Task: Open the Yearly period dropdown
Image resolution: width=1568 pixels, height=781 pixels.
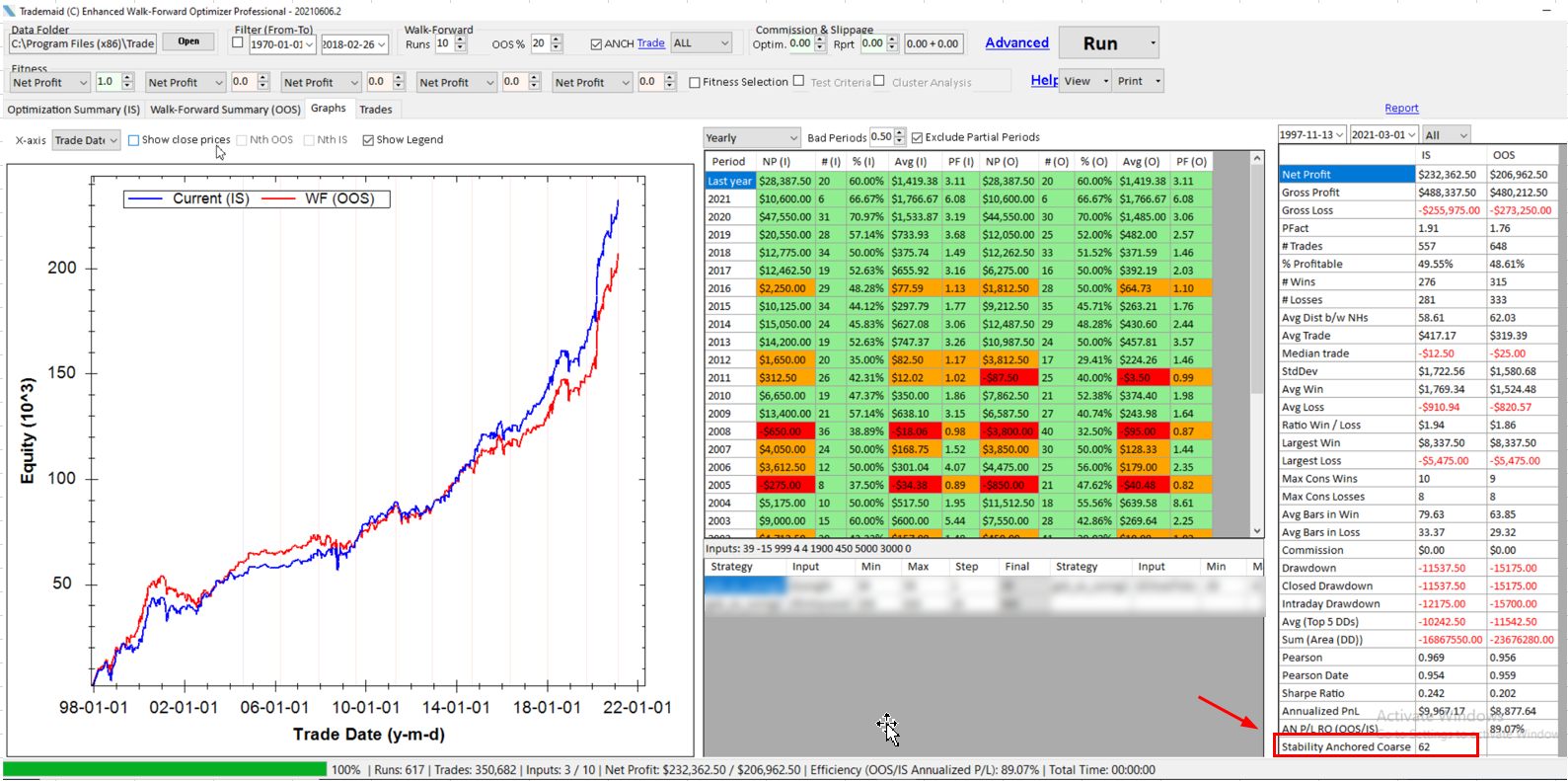Action: pos(751,138)
